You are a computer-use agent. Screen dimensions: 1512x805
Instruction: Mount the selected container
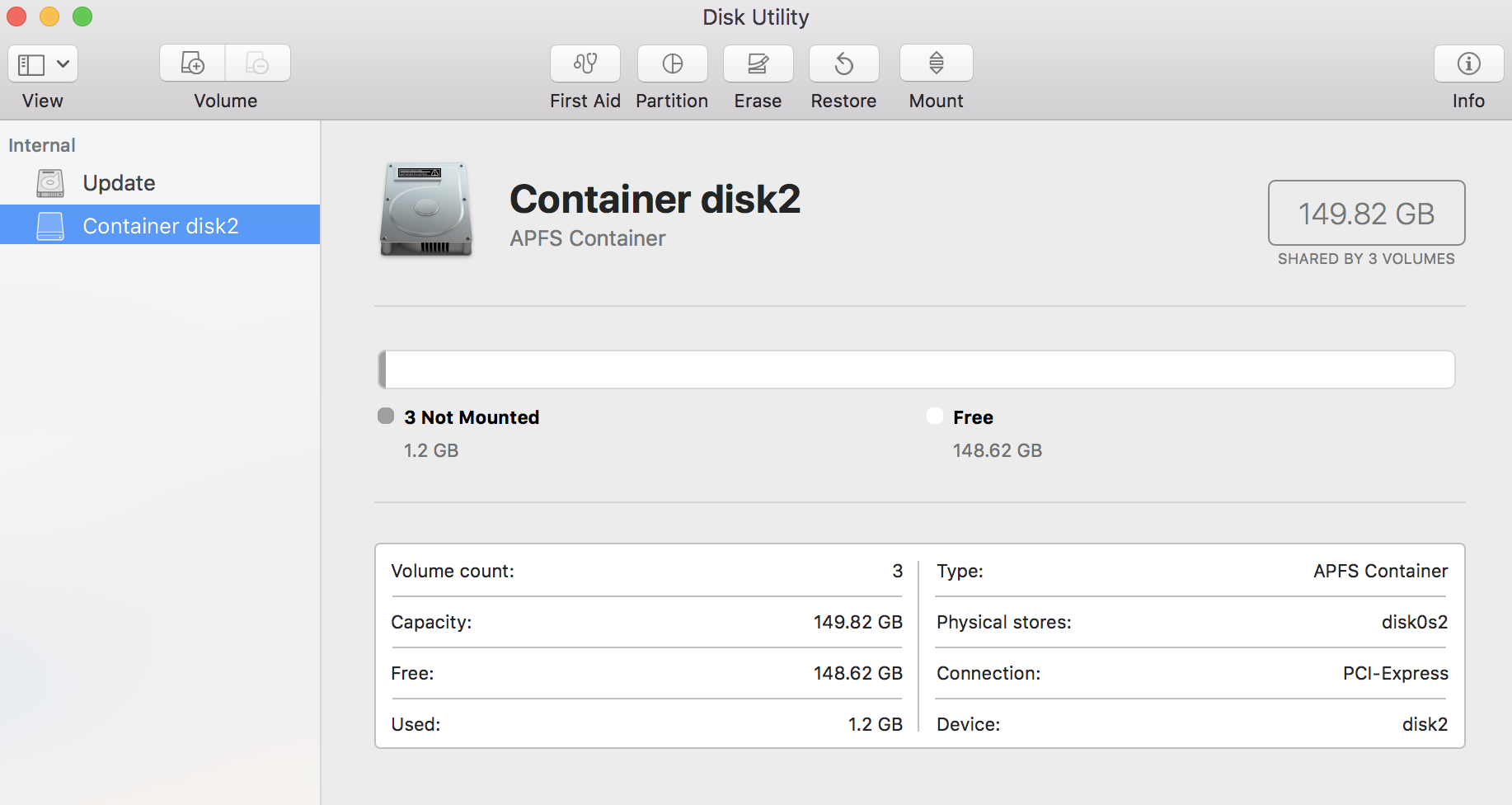pos(936,64)
